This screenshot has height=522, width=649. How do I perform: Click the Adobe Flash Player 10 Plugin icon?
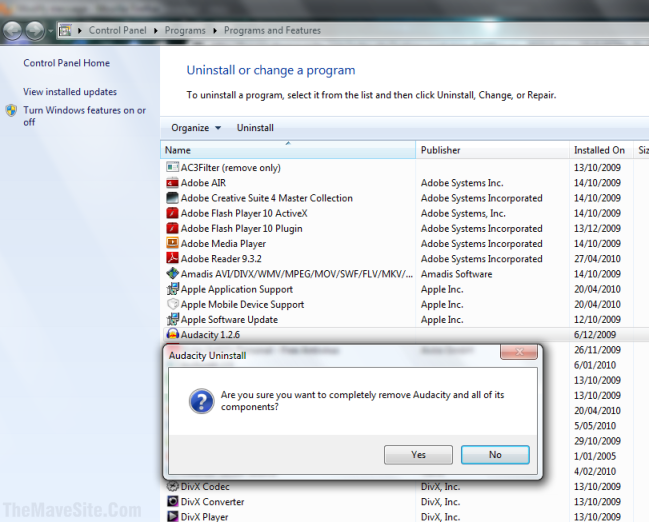172,228
